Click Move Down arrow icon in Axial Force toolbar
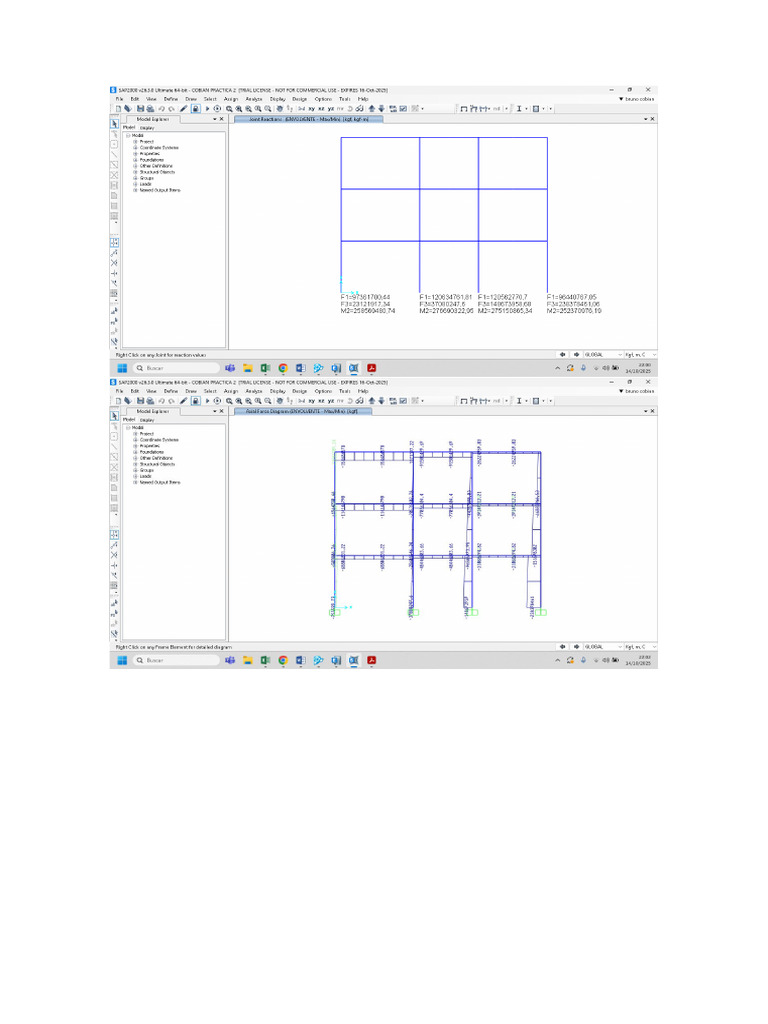This screenshot has width=768, height=1024. tap(381, 401)
